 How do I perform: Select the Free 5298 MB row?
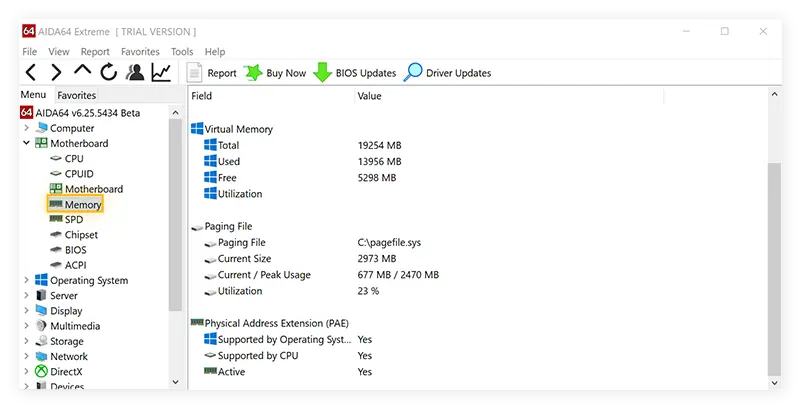[x=300, y=178]
